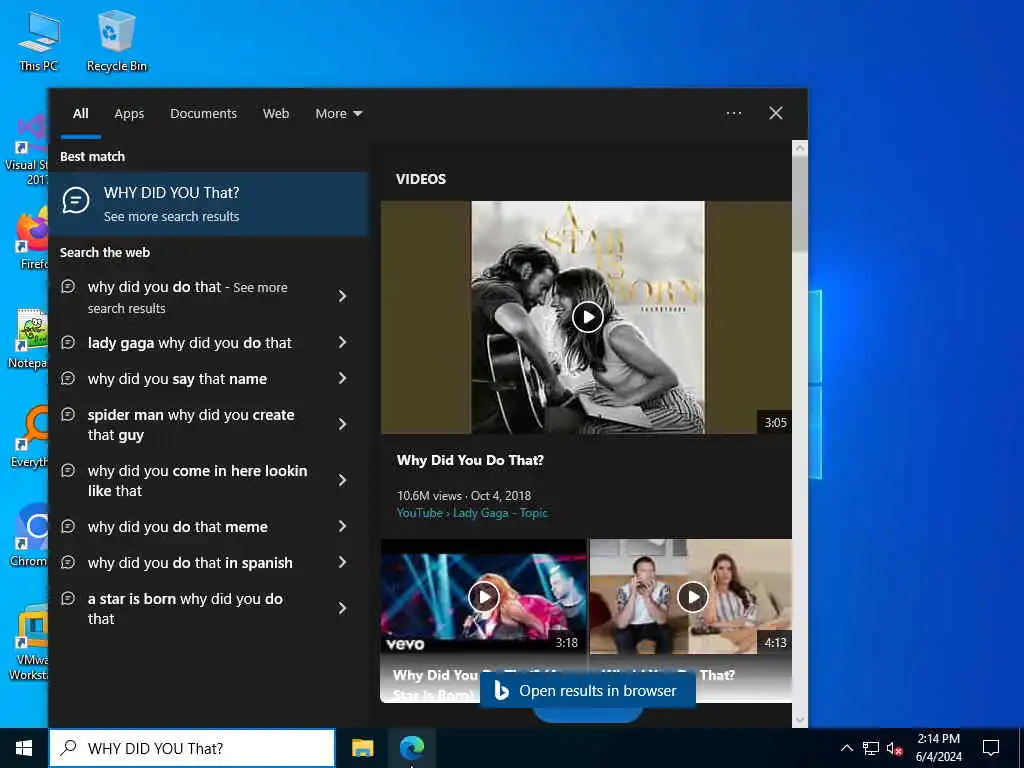
Task: Click search icon next to 'spider man' suggestion
Action: click(68, 413)
